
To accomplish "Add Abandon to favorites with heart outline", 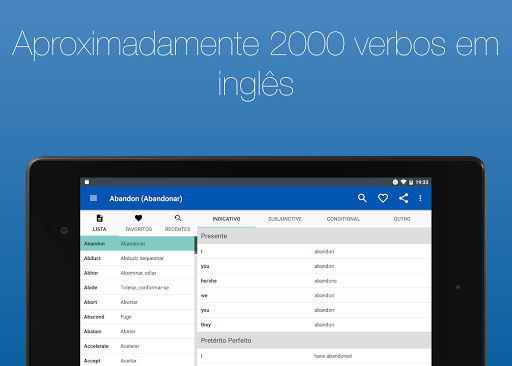I will (x=383, y=198).
